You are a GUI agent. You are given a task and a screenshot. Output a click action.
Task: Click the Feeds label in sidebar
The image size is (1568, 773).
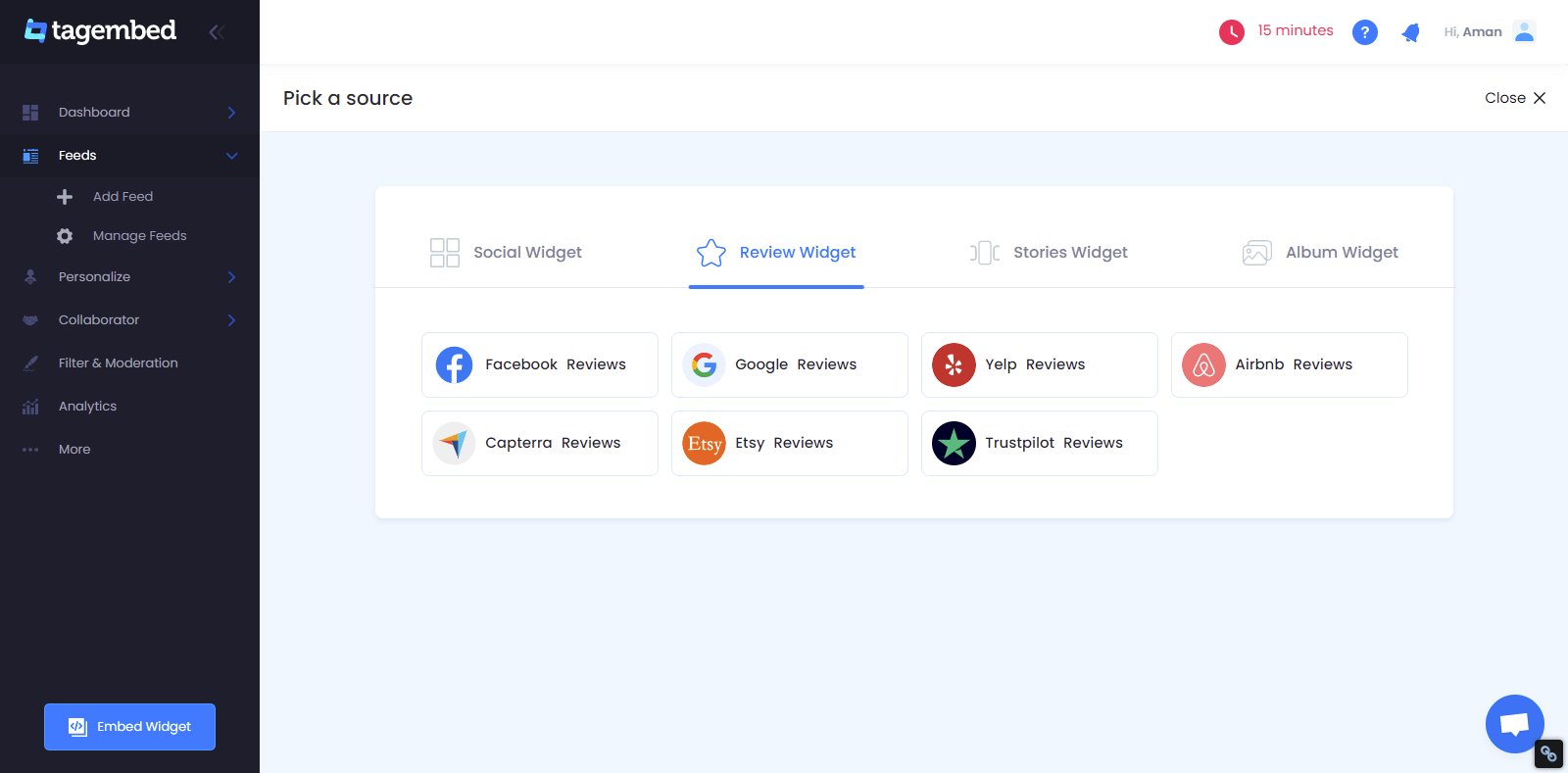[x=77, y=156]
